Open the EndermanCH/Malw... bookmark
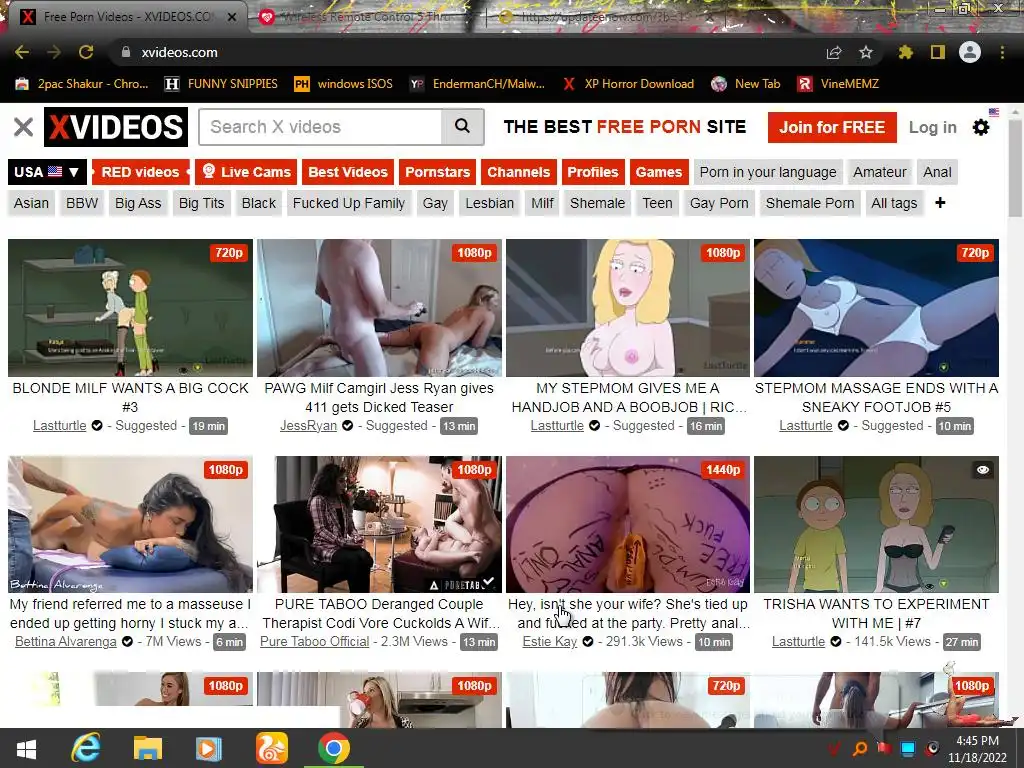Viewport: 1024px width, 768px height. pyautogui.click(x=477, y=84)
